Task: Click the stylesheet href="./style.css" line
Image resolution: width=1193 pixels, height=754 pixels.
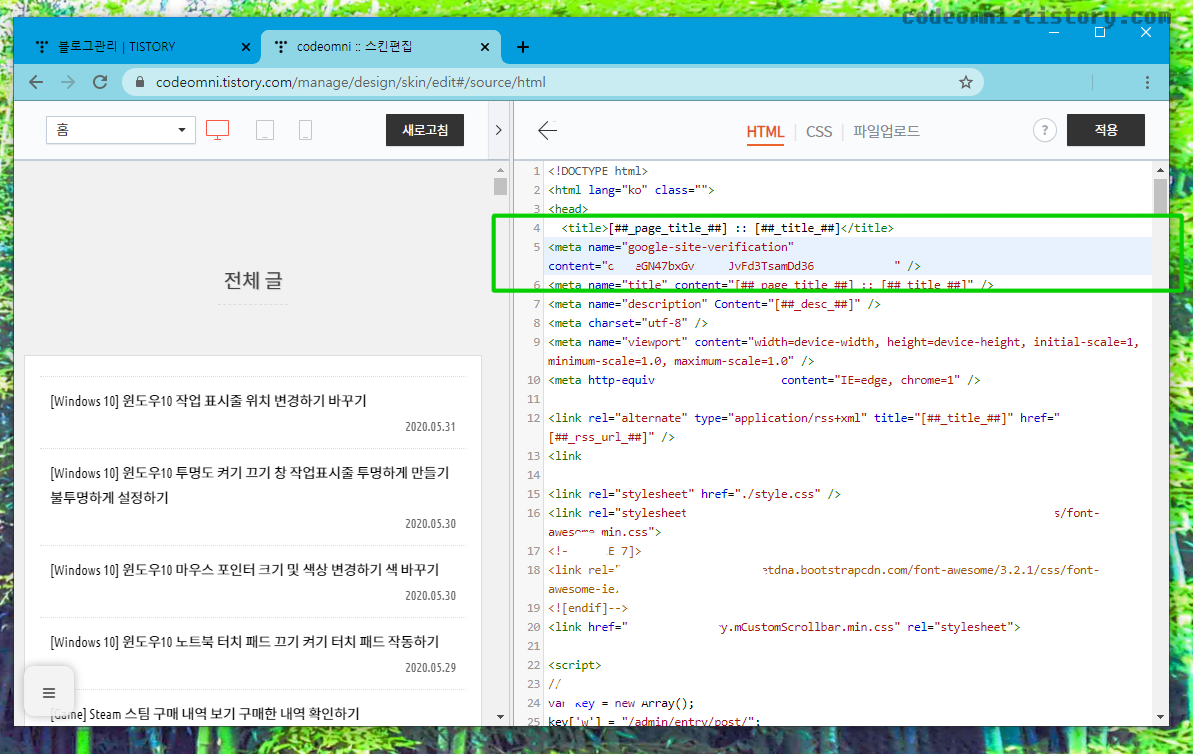Action: [x=694, y=495]
